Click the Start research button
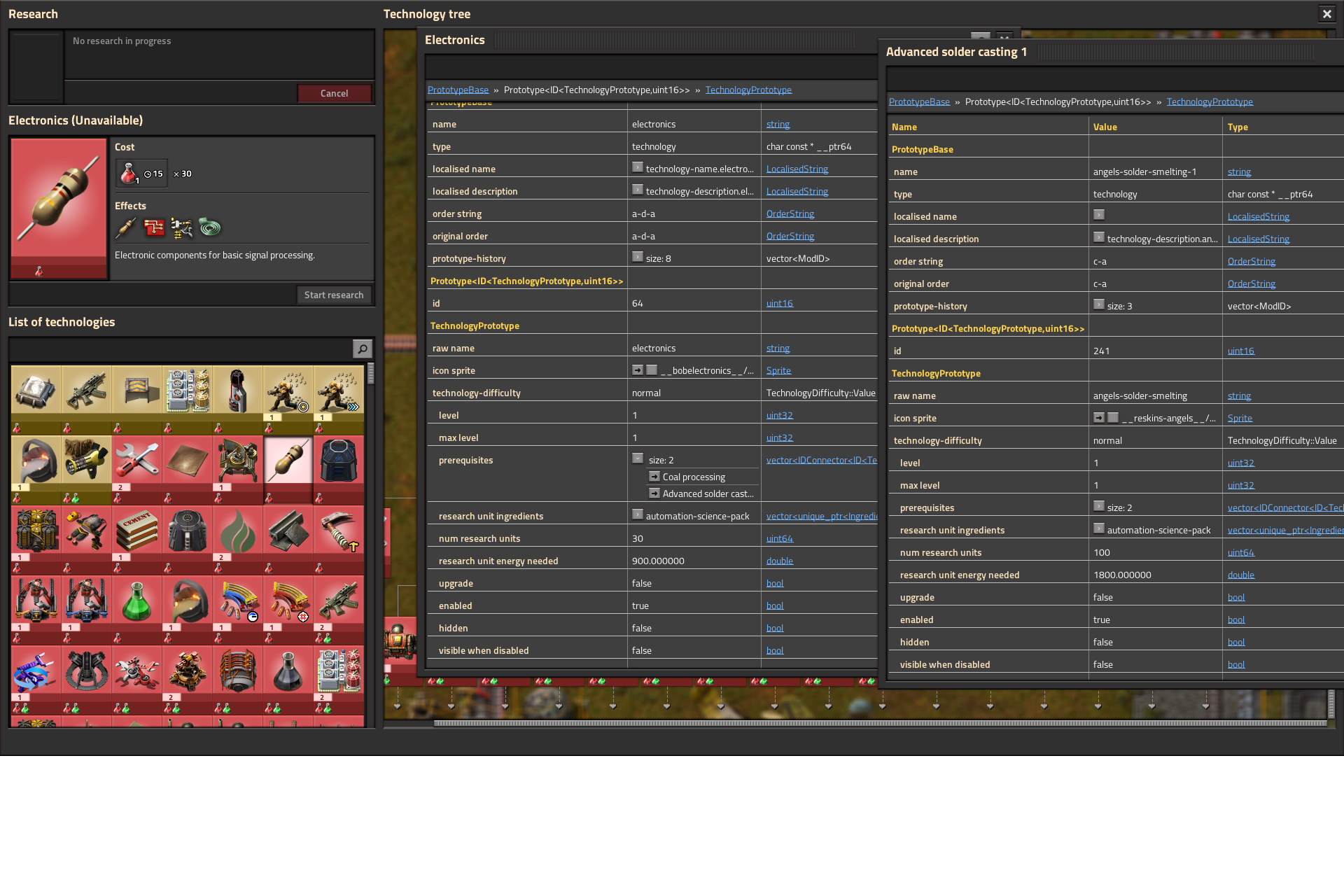Screen dimensions: 1344x896 pyautogui.click(x=334, y=295)
